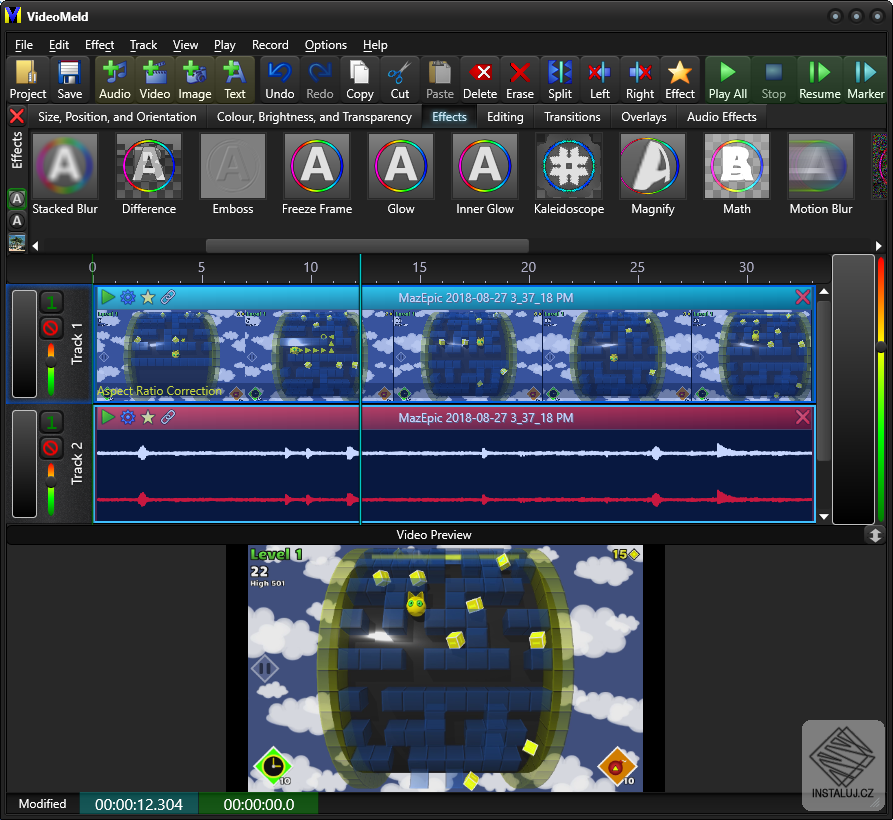The image size is (893, 820).
Task: Close the effects panel with red X
Action: [x=17, y=117]
